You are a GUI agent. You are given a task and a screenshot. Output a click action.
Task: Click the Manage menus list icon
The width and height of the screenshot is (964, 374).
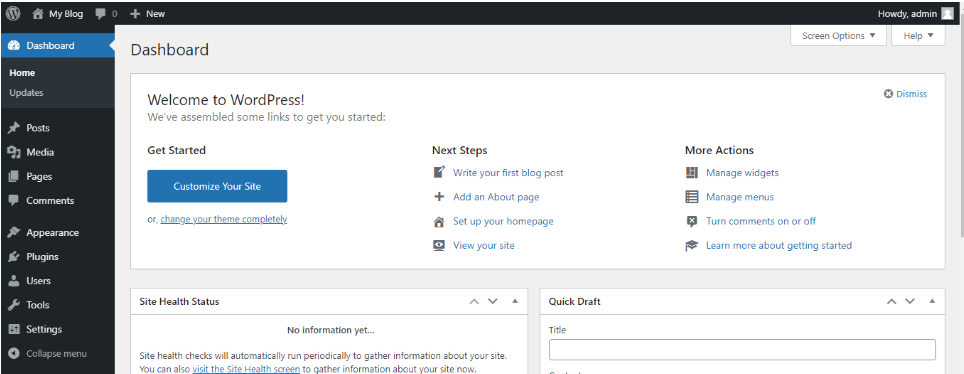(692, 197)
